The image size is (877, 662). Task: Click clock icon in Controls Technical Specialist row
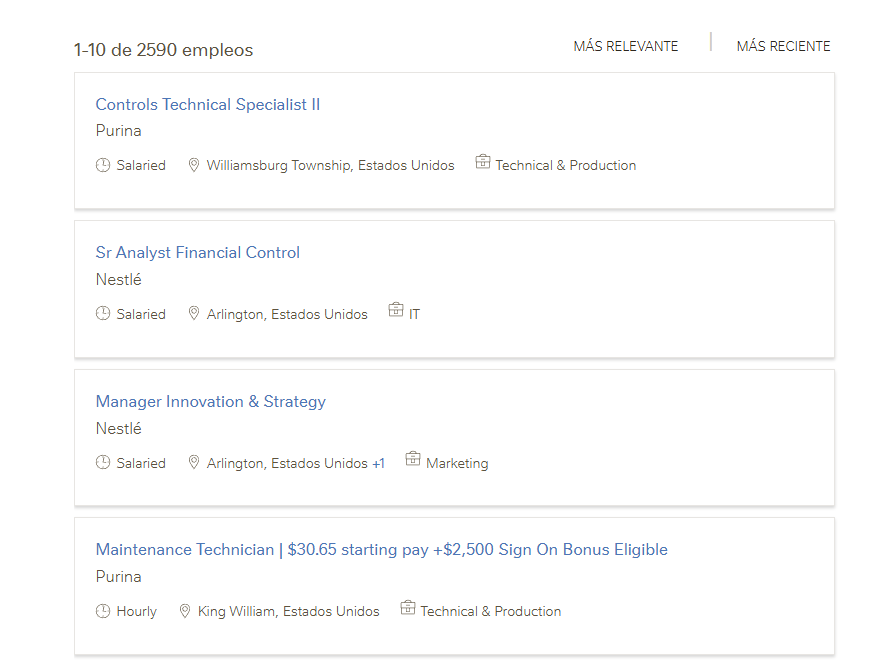pos(103,165)
